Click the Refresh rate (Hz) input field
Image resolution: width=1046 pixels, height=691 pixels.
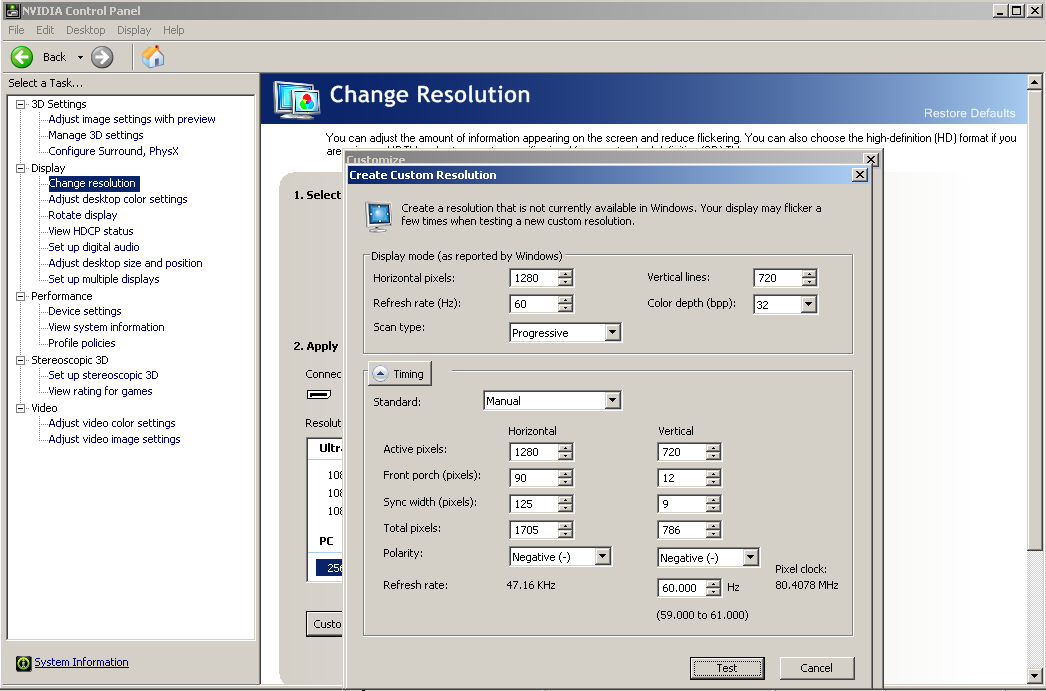pyautogui.click(x=534, y=304)
